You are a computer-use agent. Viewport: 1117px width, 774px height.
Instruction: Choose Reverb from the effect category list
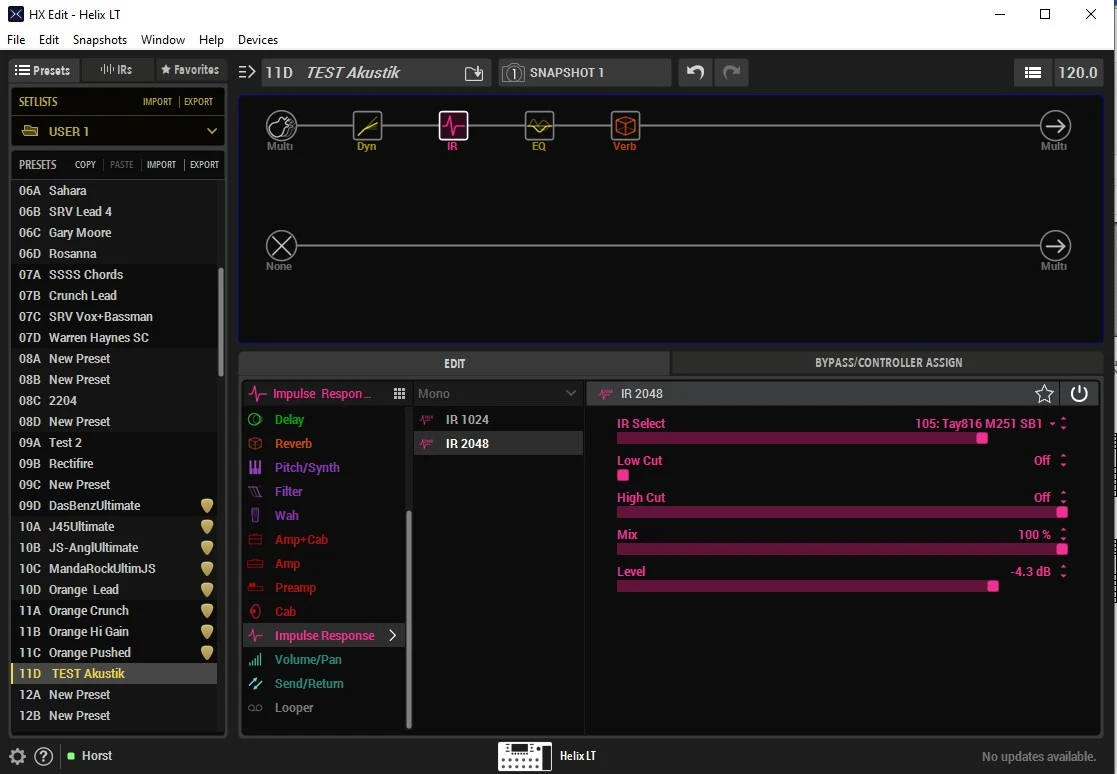[x=293, y=444]
